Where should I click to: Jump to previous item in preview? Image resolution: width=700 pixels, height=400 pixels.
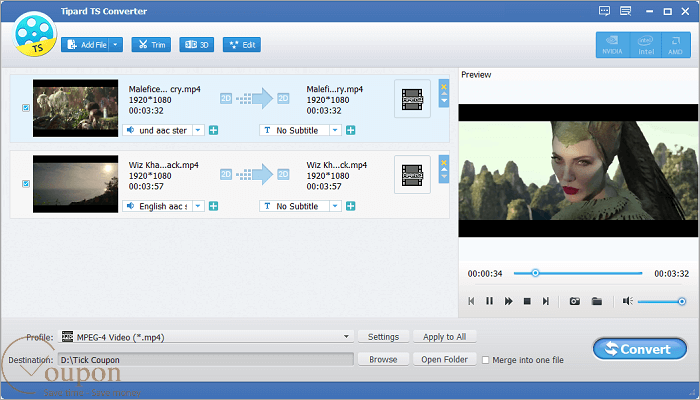[471, 301]
